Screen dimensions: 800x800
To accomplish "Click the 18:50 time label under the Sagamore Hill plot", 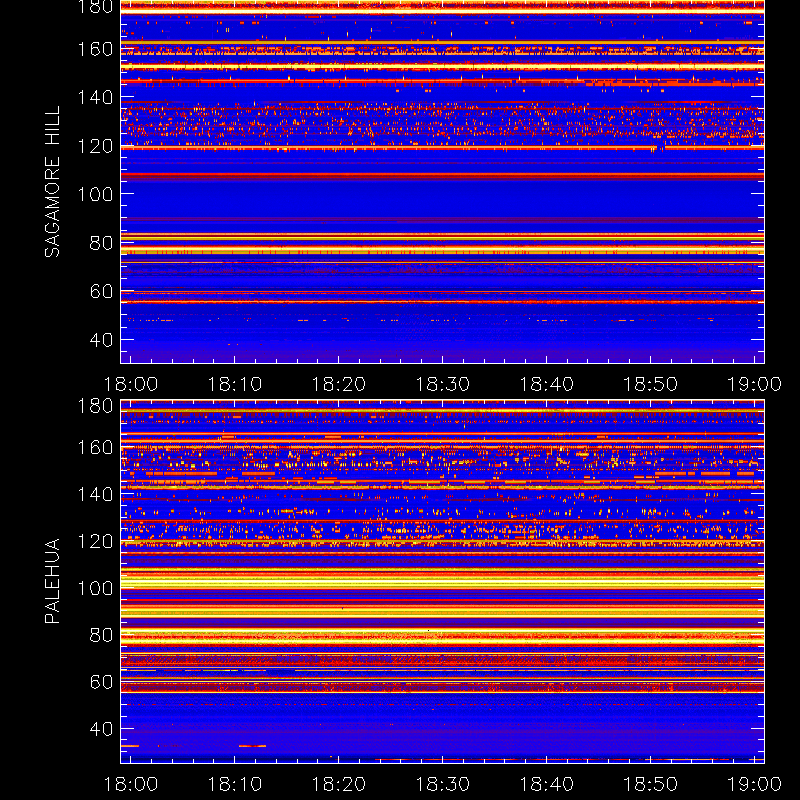I will point(651,384).
